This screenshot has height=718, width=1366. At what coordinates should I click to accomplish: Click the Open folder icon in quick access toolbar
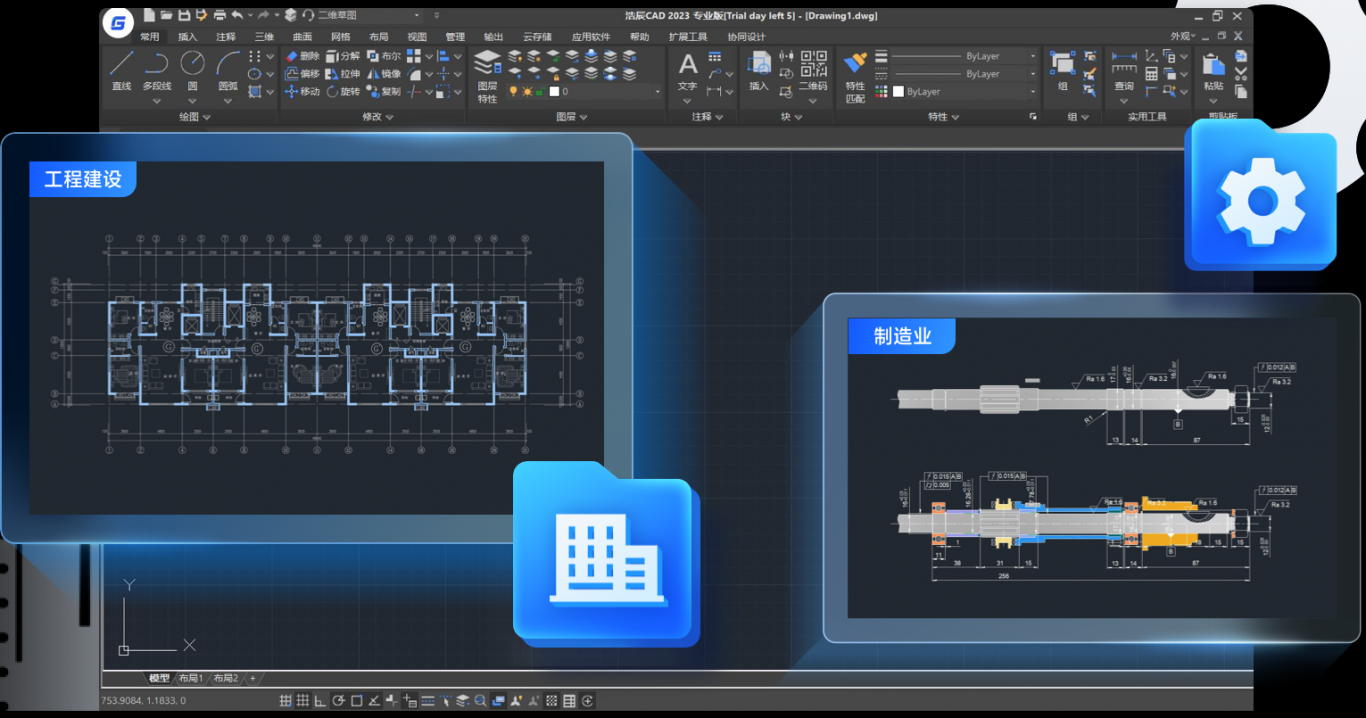pyautogui.click(x=167, y=15)
